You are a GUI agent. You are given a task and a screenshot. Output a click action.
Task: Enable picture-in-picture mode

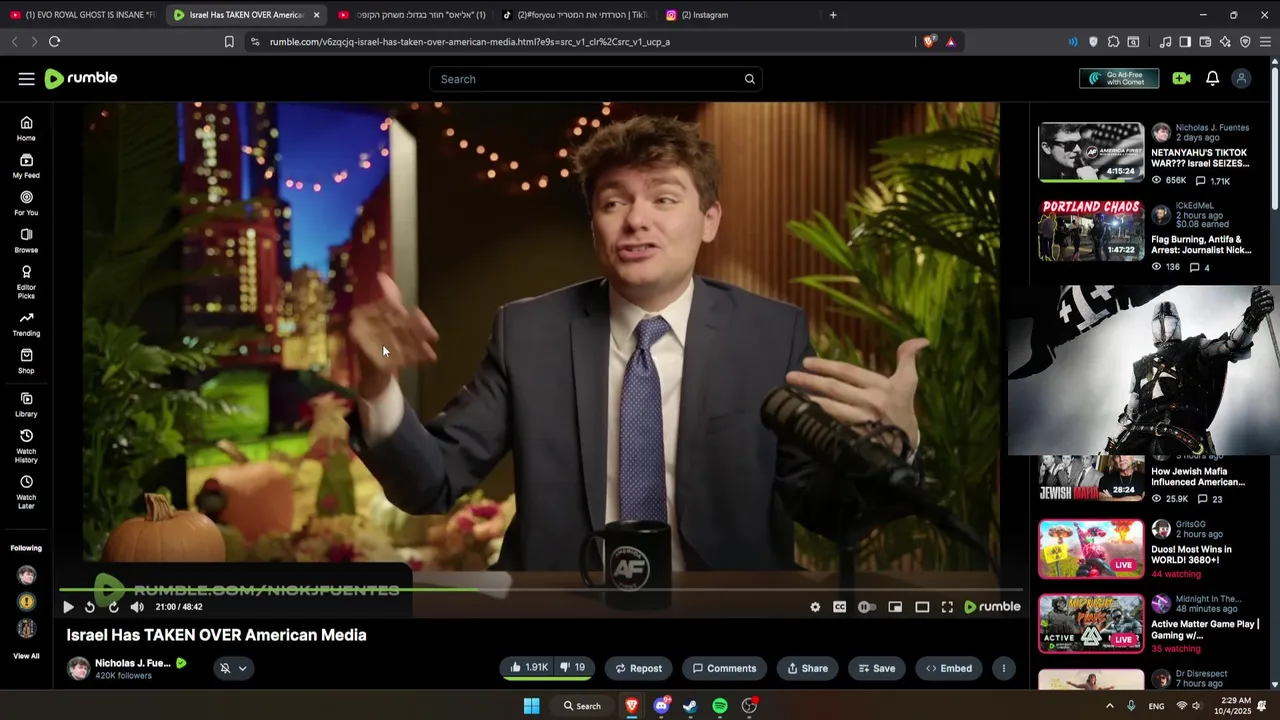[x=895, y=607]
